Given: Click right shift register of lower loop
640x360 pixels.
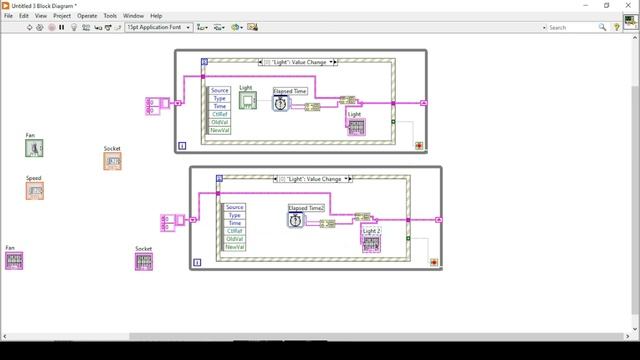Looking at the screenshot, I should 438,220.
